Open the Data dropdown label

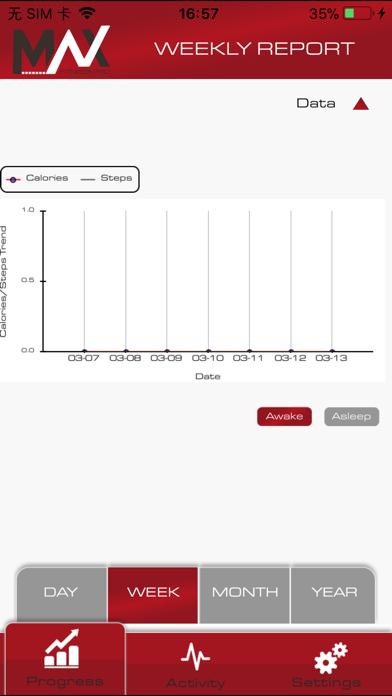click(x=316, y=103)
